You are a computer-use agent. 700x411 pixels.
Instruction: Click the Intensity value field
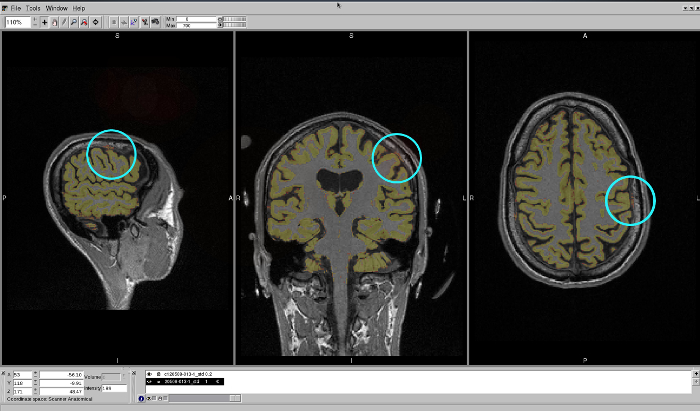click(x=114, y=388)
